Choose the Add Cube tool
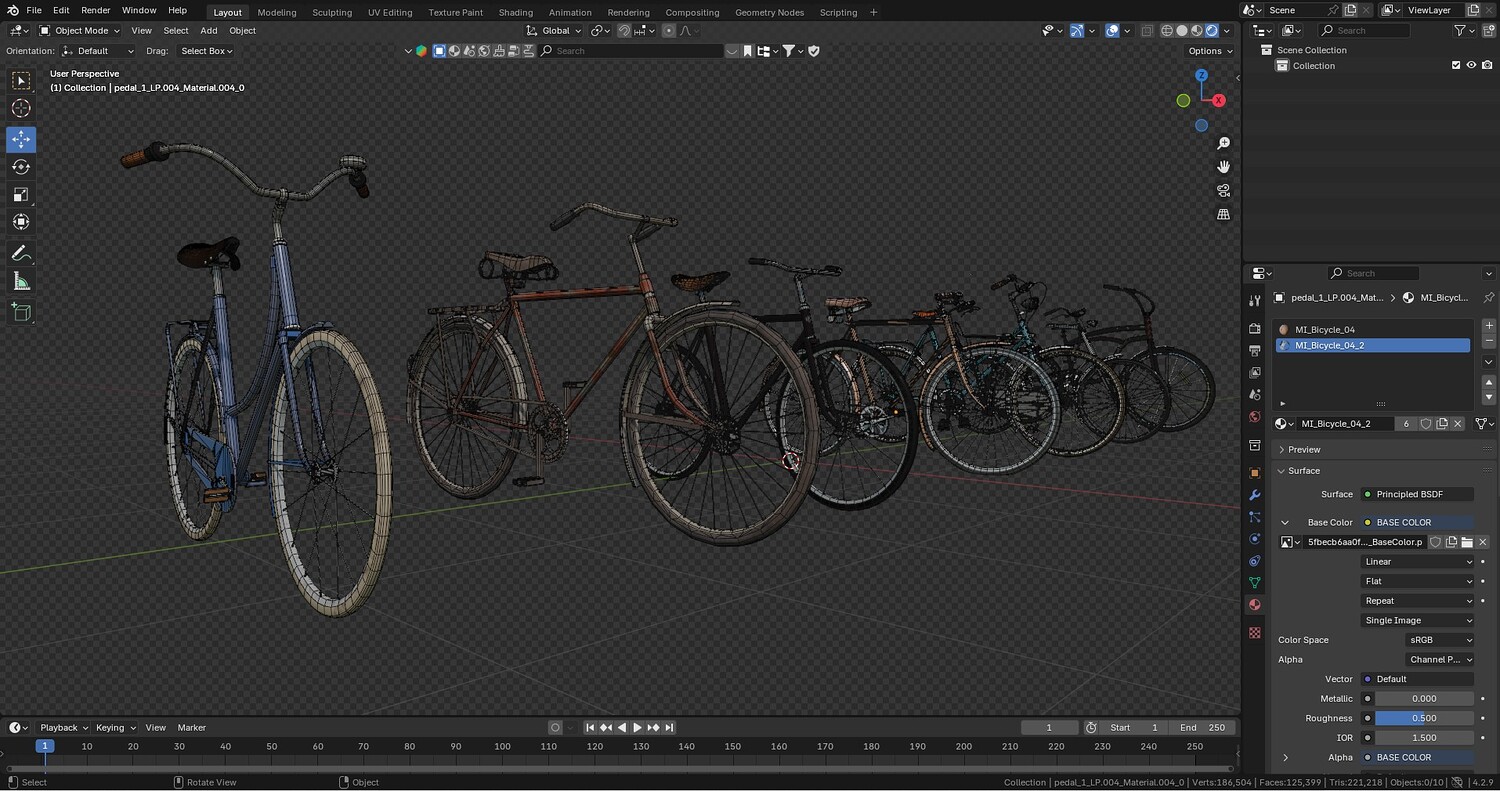 21,313
